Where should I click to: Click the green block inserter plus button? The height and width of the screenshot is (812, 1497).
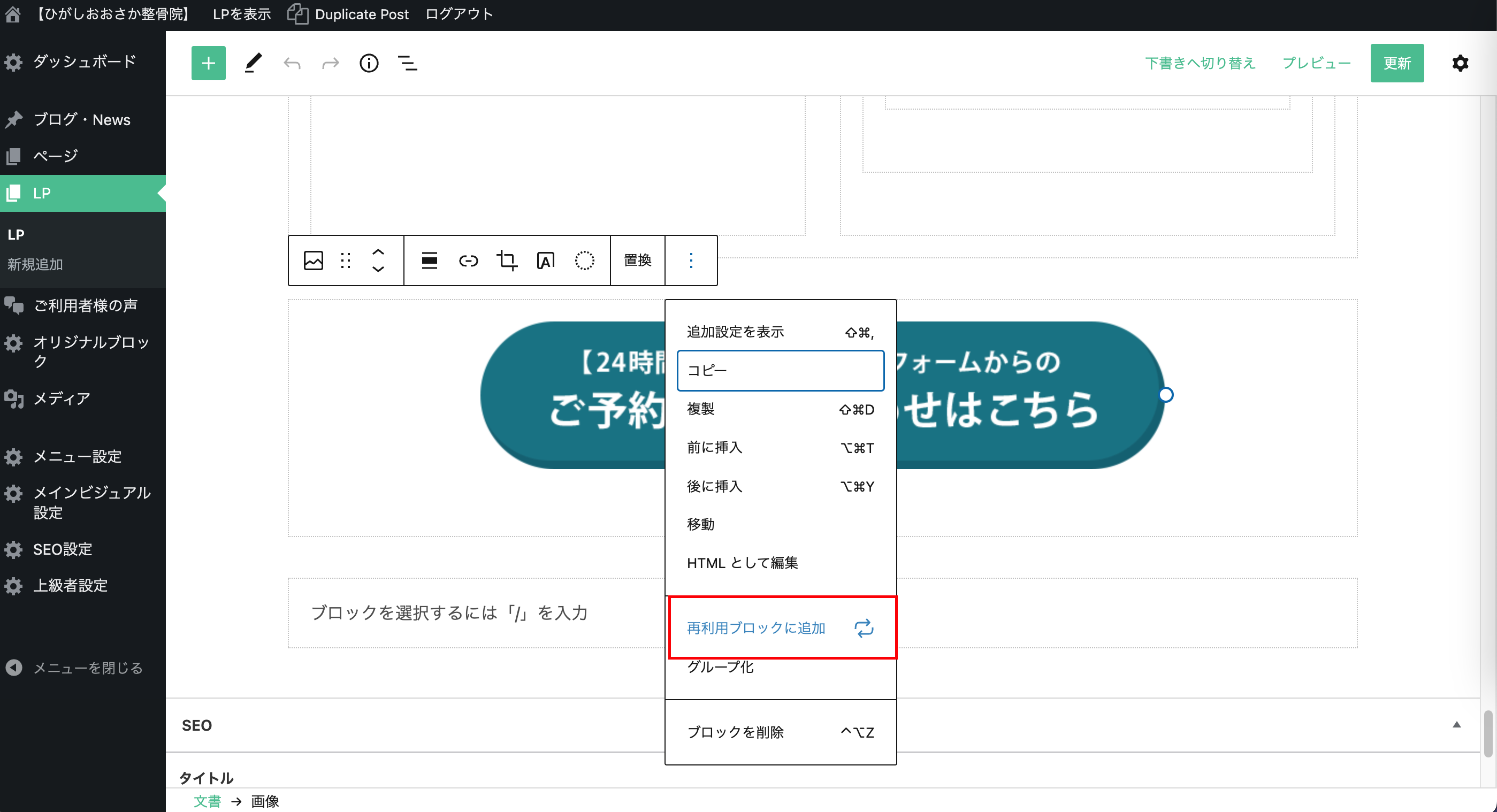[x=208, y=63]
